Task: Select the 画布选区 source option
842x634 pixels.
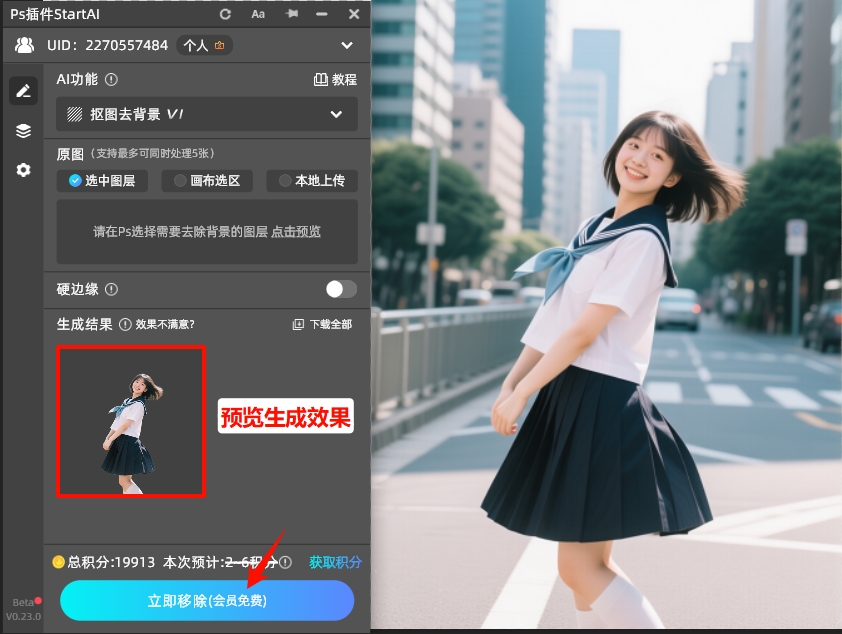Action: point(207,181)
